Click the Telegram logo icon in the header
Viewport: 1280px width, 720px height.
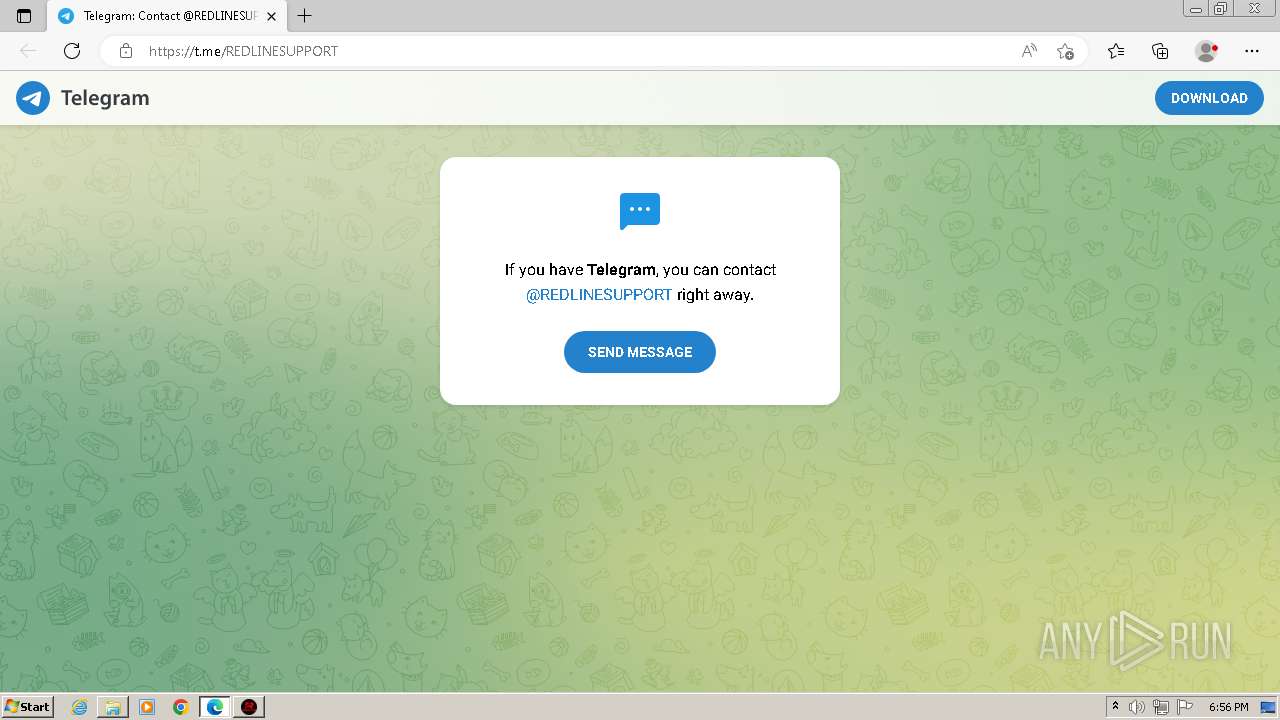point(33,98)
